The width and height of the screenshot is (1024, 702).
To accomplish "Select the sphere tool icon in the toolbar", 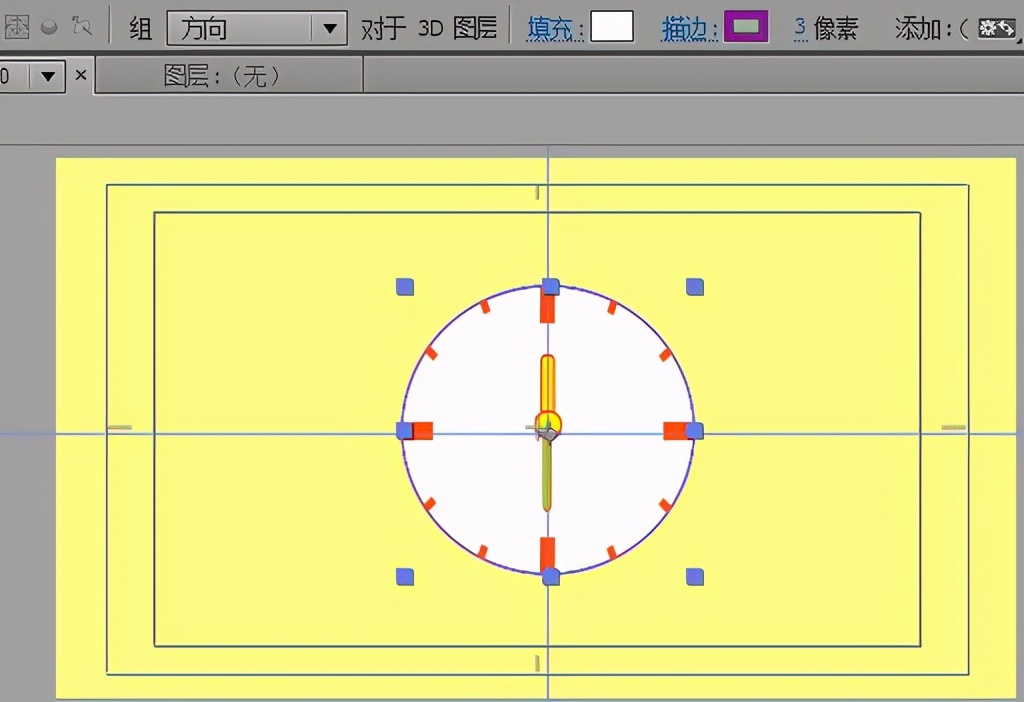I will [x=48, y=27].
